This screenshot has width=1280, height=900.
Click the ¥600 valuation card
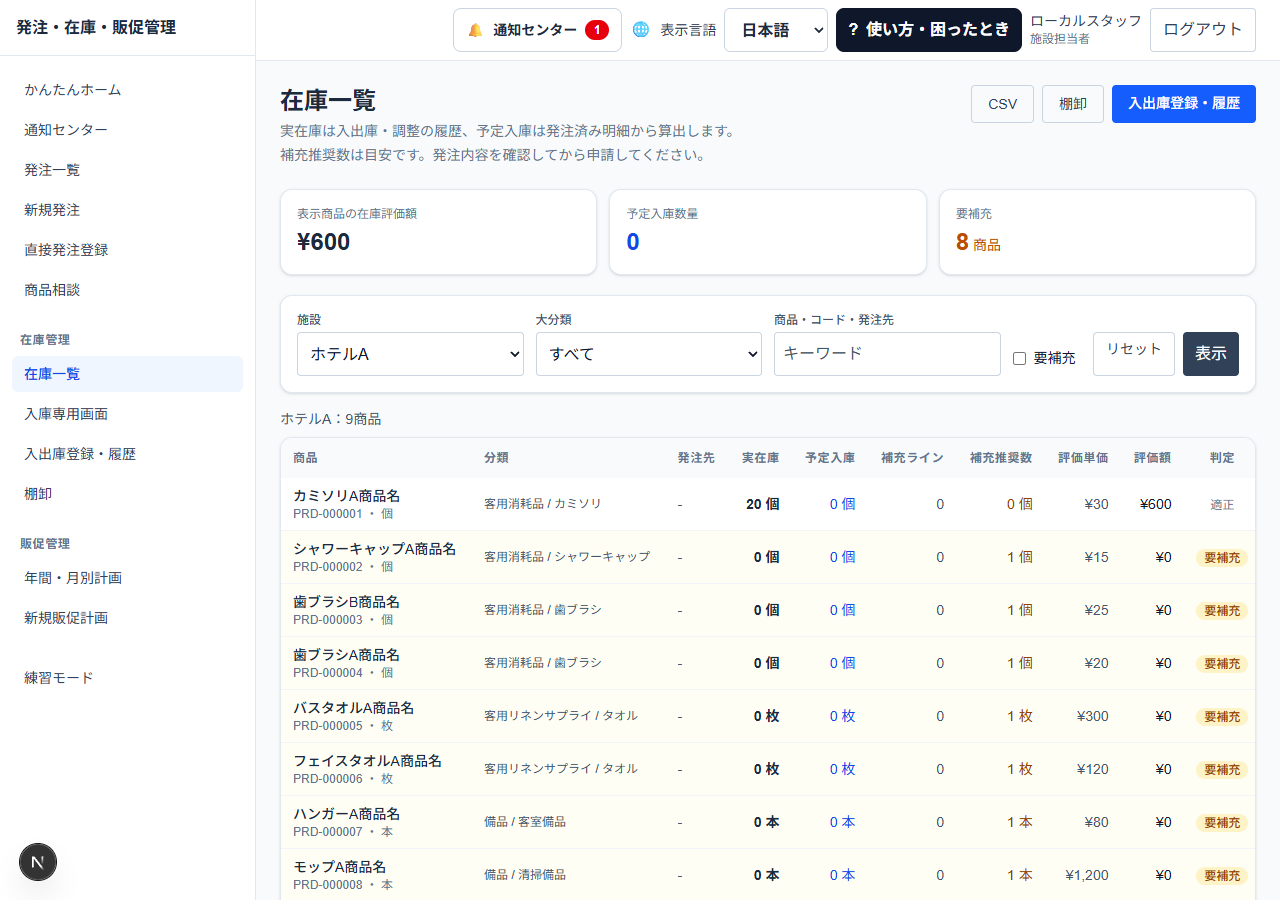[x=438, y=232]
